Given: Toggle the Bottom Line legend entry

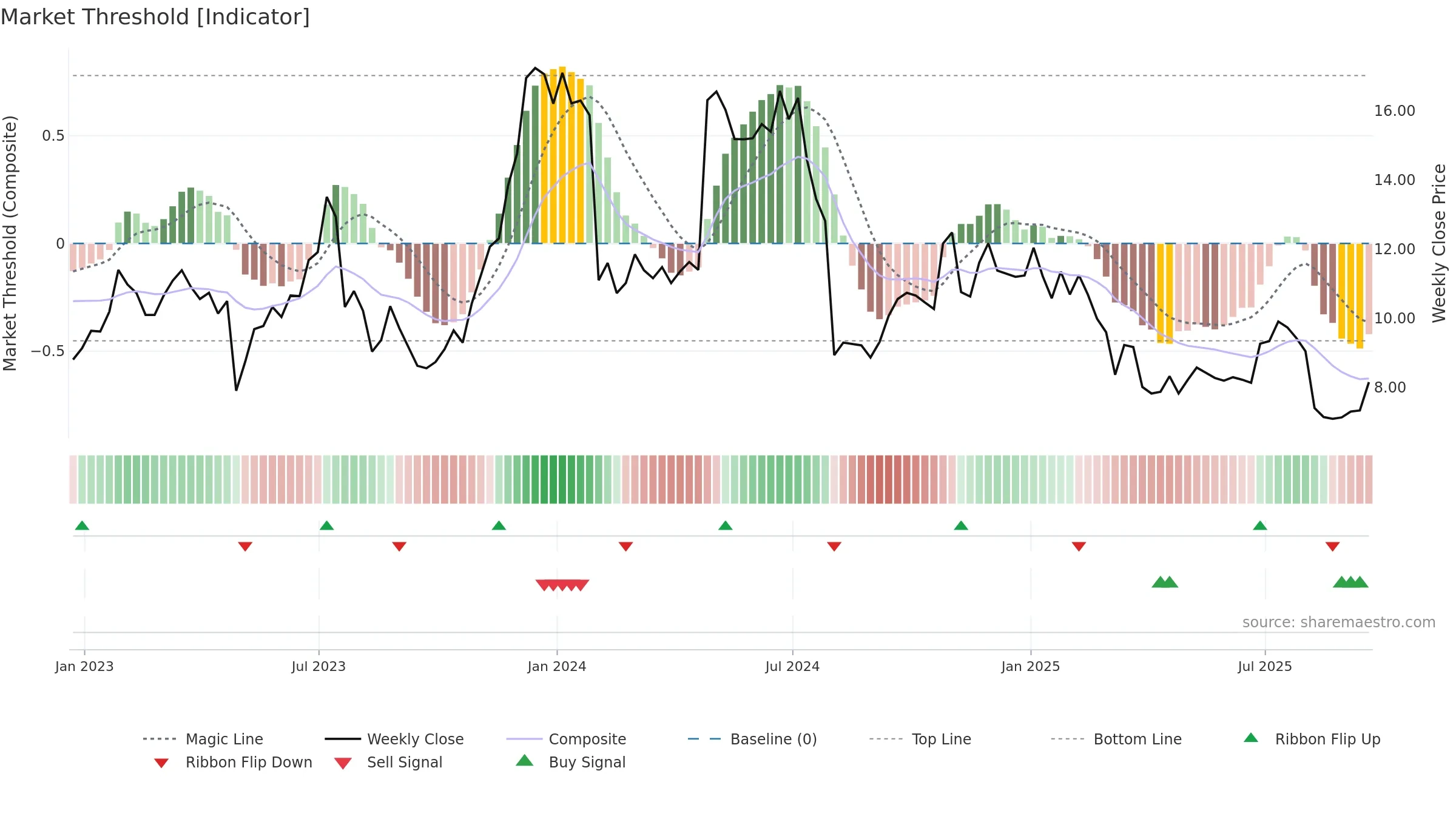Looking at the screenshot, I should 1116,739.
